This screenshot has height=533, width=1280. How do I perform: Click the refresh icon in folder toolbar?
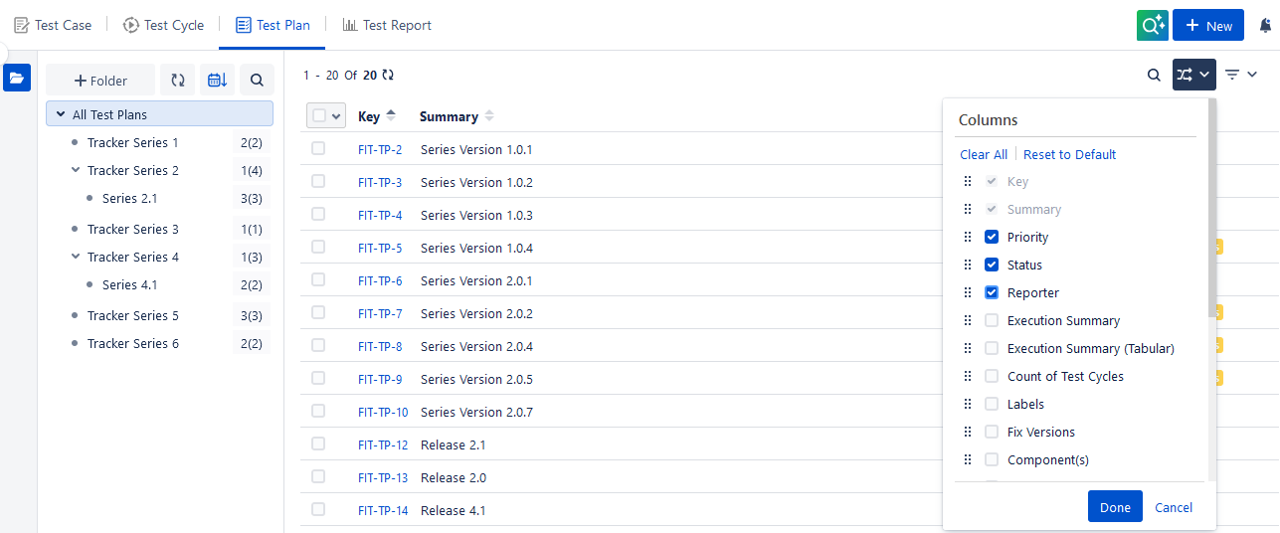click(177, 80)
